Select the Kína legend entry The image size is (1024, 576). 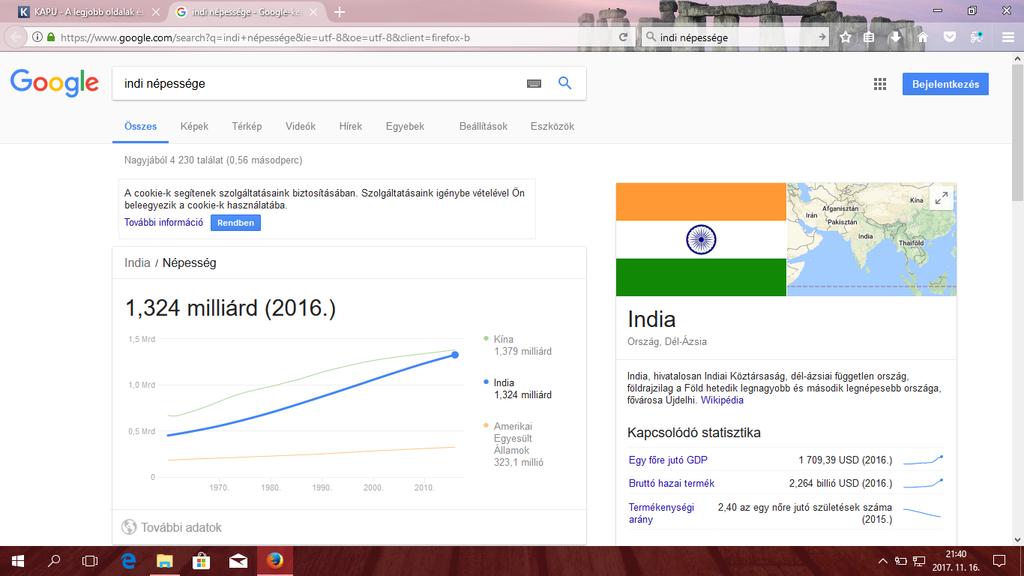coord(518,345)
